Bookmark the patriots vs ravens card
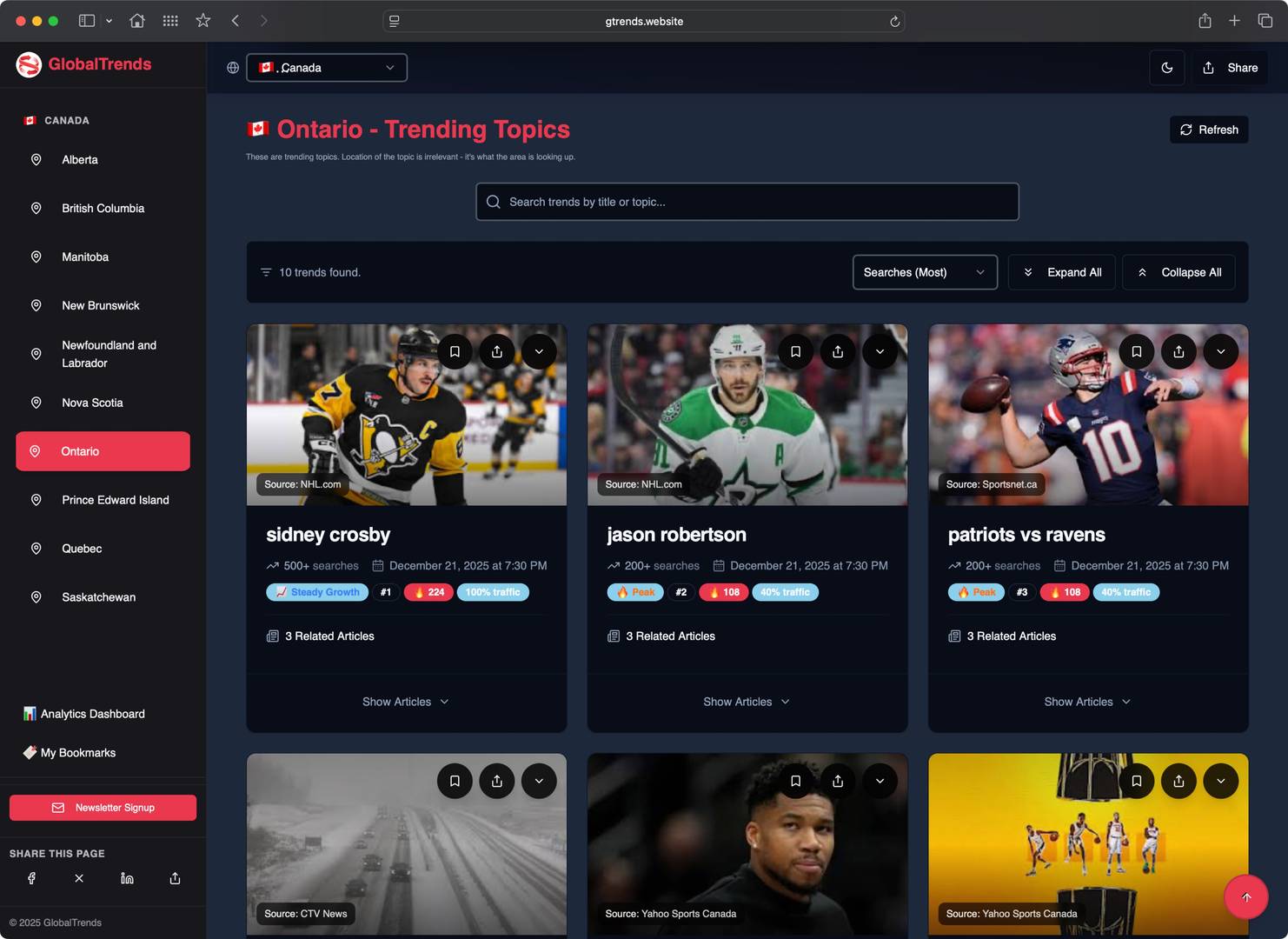 (1136, 351)
